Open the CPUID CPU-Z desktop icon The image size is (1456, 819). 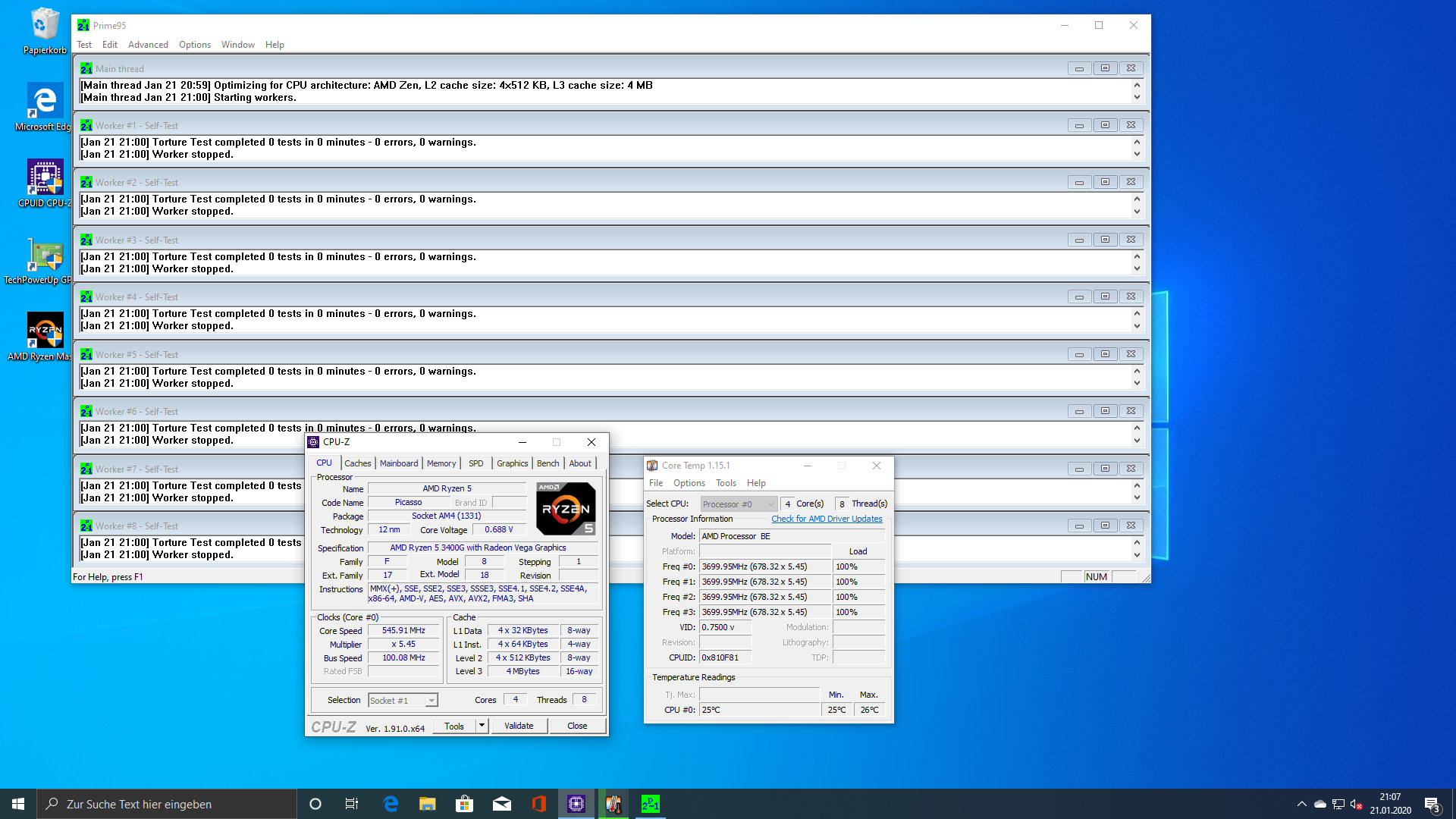(45, 178)
